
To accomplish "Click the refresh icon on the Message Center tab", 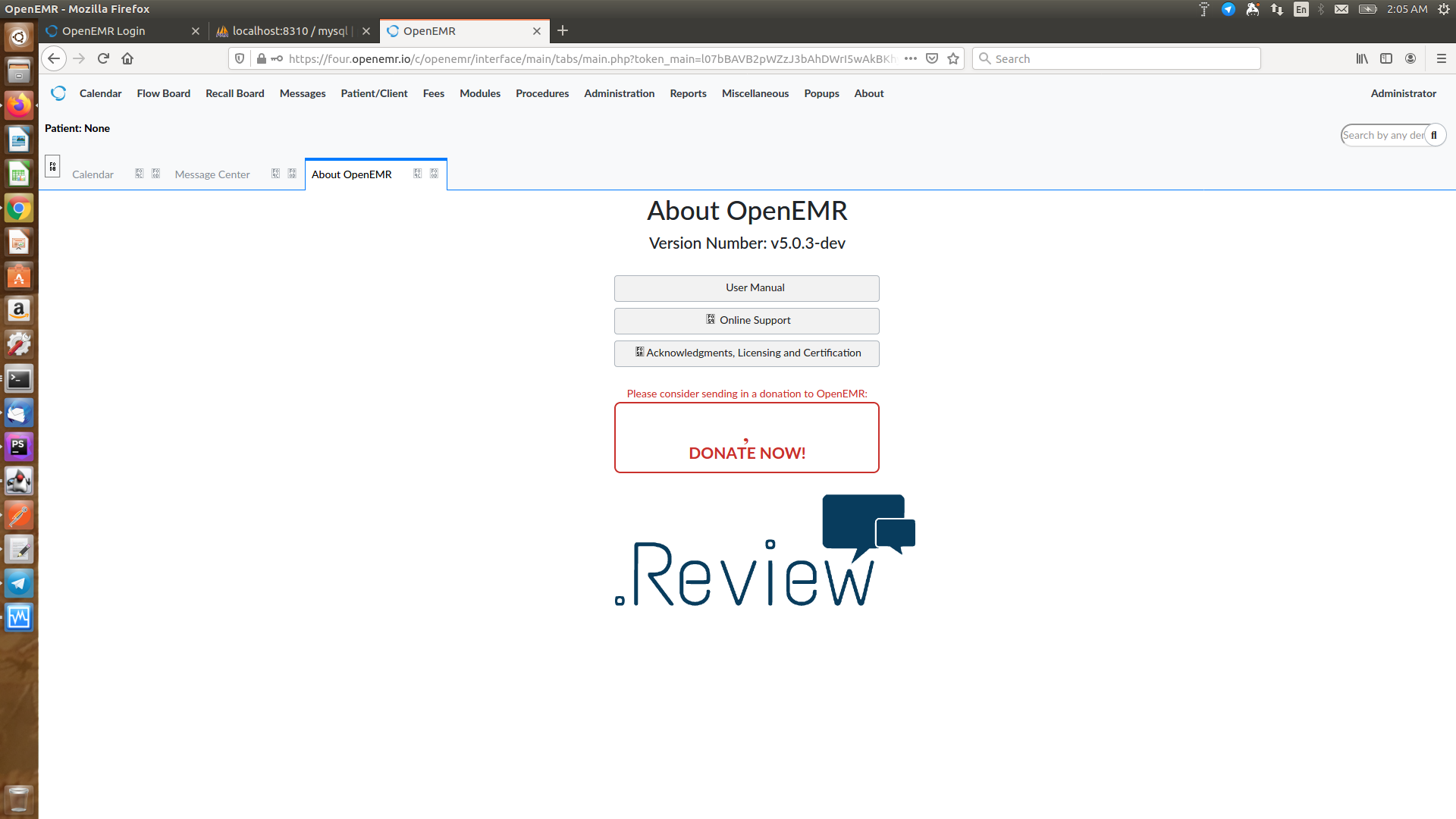I will [275, 173].
